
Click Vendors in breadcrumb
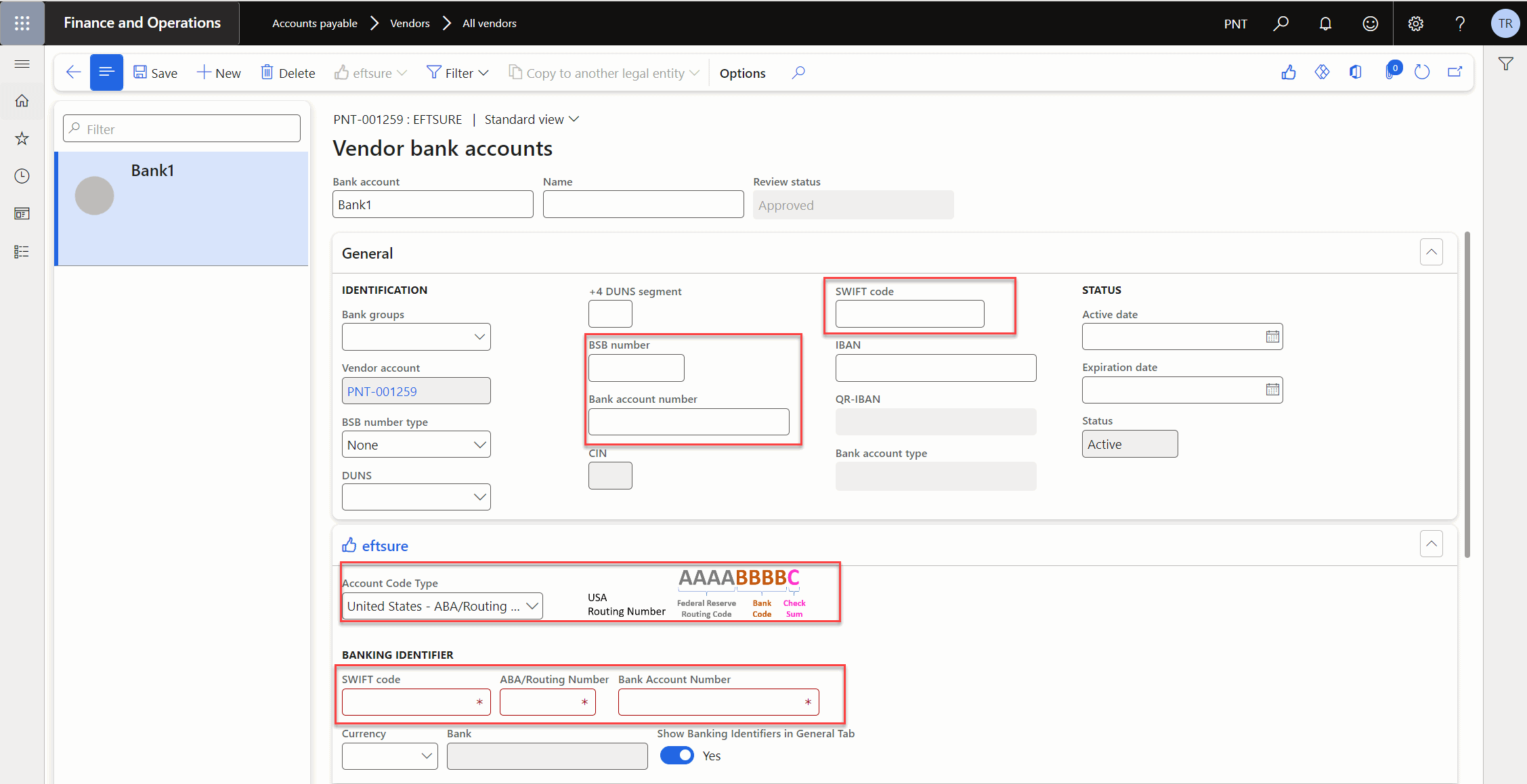tap(410, 24)
